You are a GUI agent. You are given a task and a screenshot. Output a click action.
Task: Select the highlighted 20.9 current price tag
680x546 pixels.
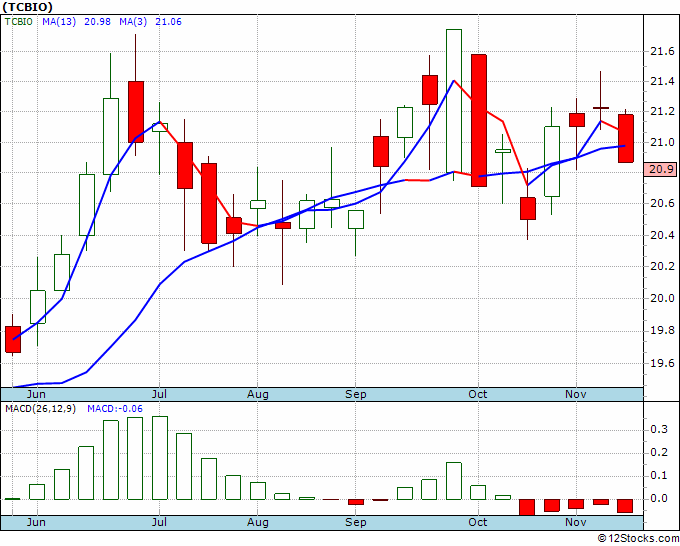(660, 169)
